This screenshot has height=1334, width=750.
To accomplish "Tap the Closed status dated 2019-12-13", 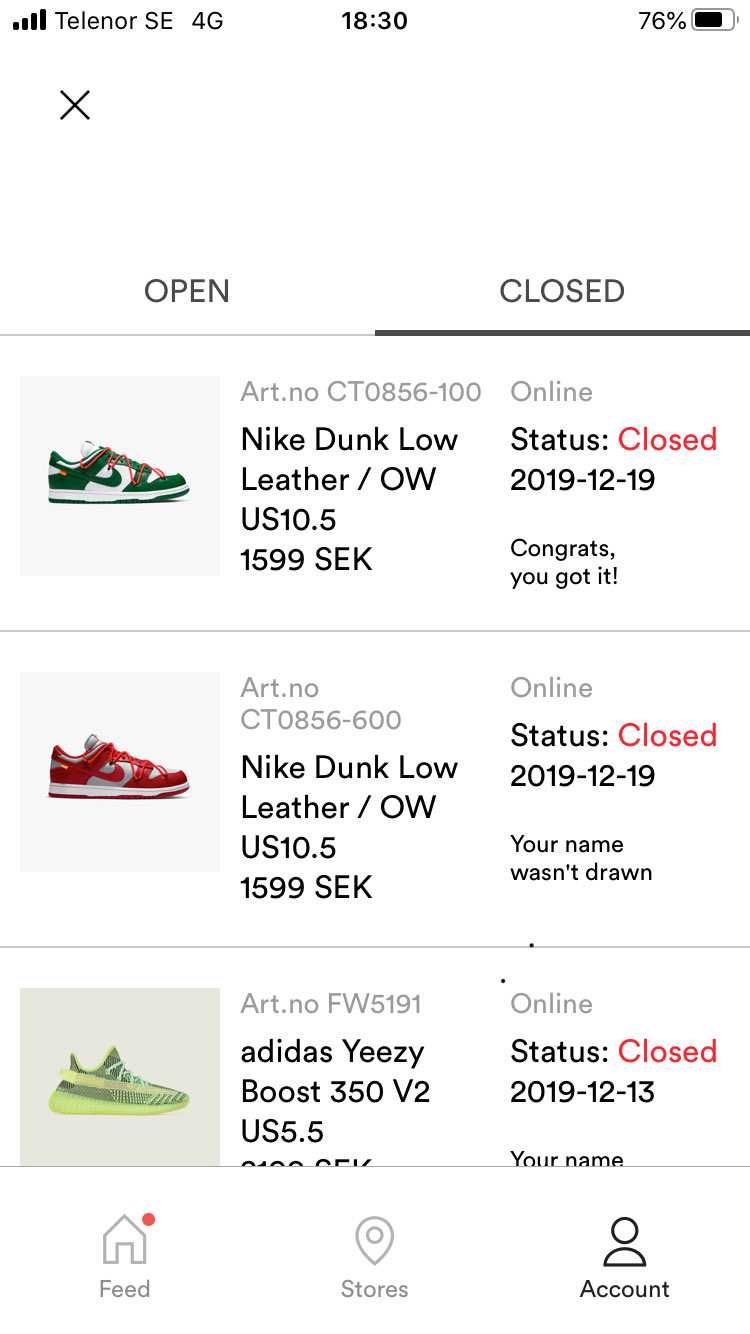I will click(x=667, y=1051).
